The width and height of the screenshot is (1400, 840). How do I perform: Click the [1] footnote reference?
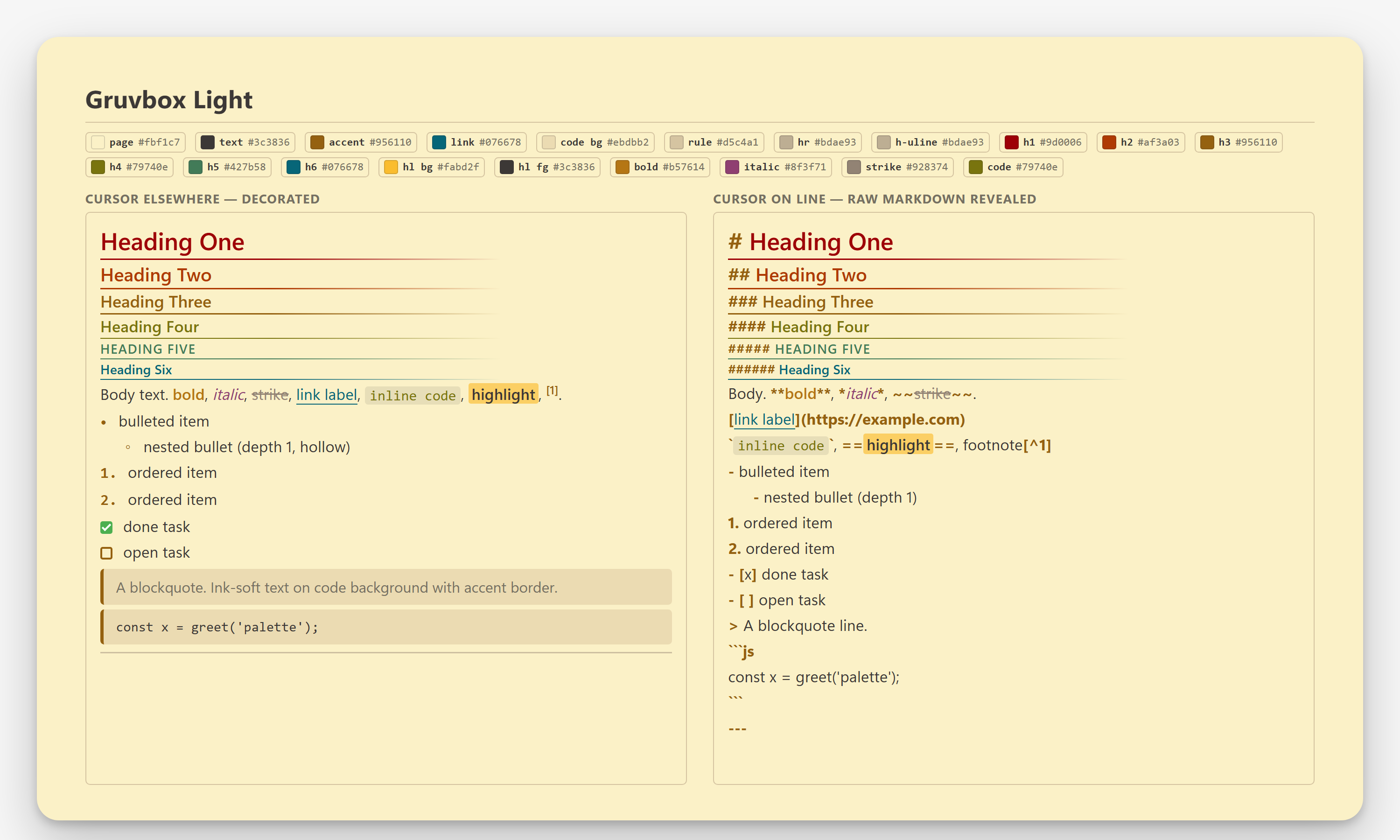553,391
